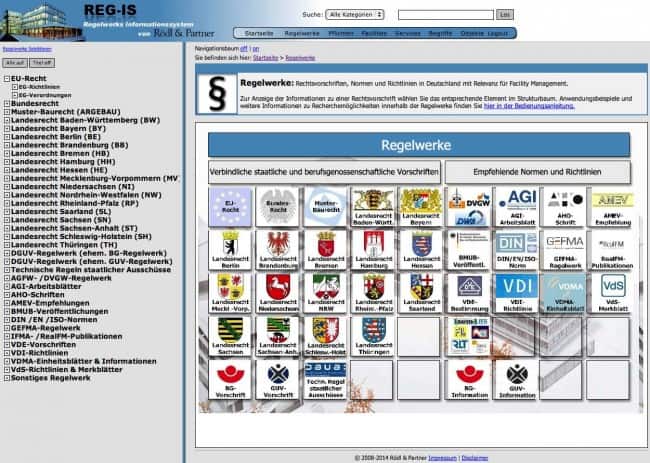Click Logout in the navigation bar
Image resolution: width=650 pixels, height=463 pixels.
[497, 33]
